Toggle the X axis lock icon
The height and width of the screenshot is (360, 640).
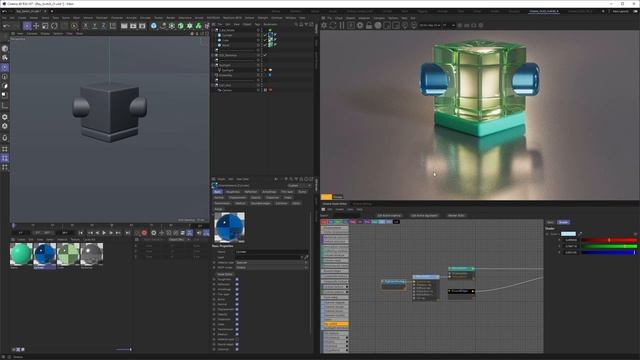click(85, 26)
